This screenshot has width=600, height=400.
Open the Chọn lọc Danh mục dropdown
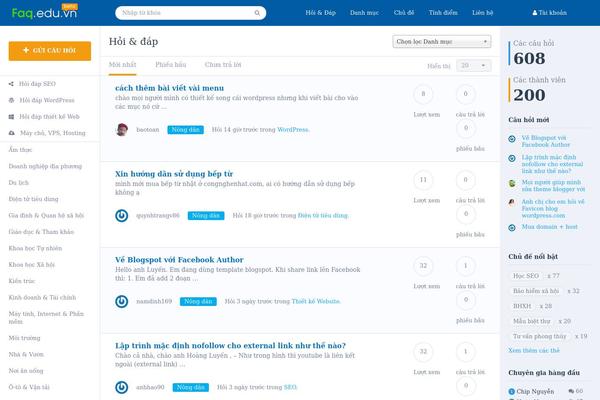[x=442, y=41]
